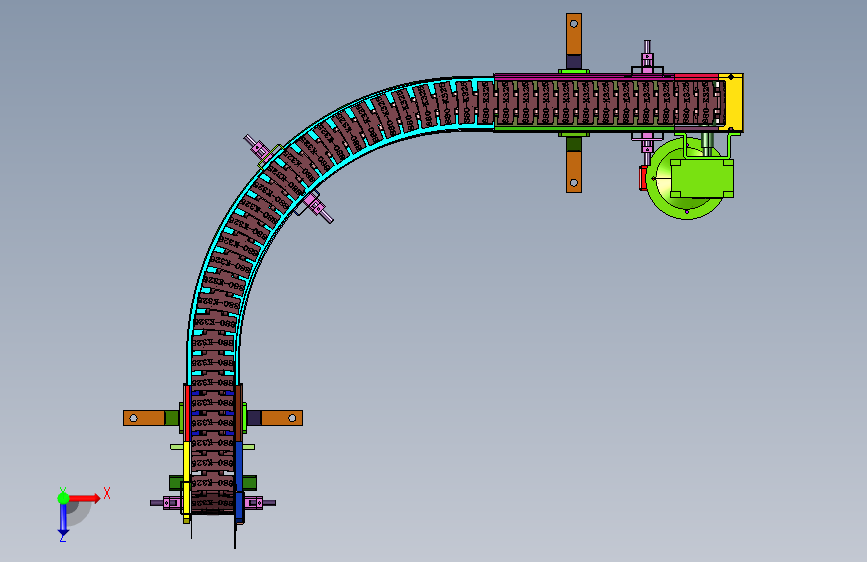Pick the red side guard strip at curve exit

click(x=188, y=413)
